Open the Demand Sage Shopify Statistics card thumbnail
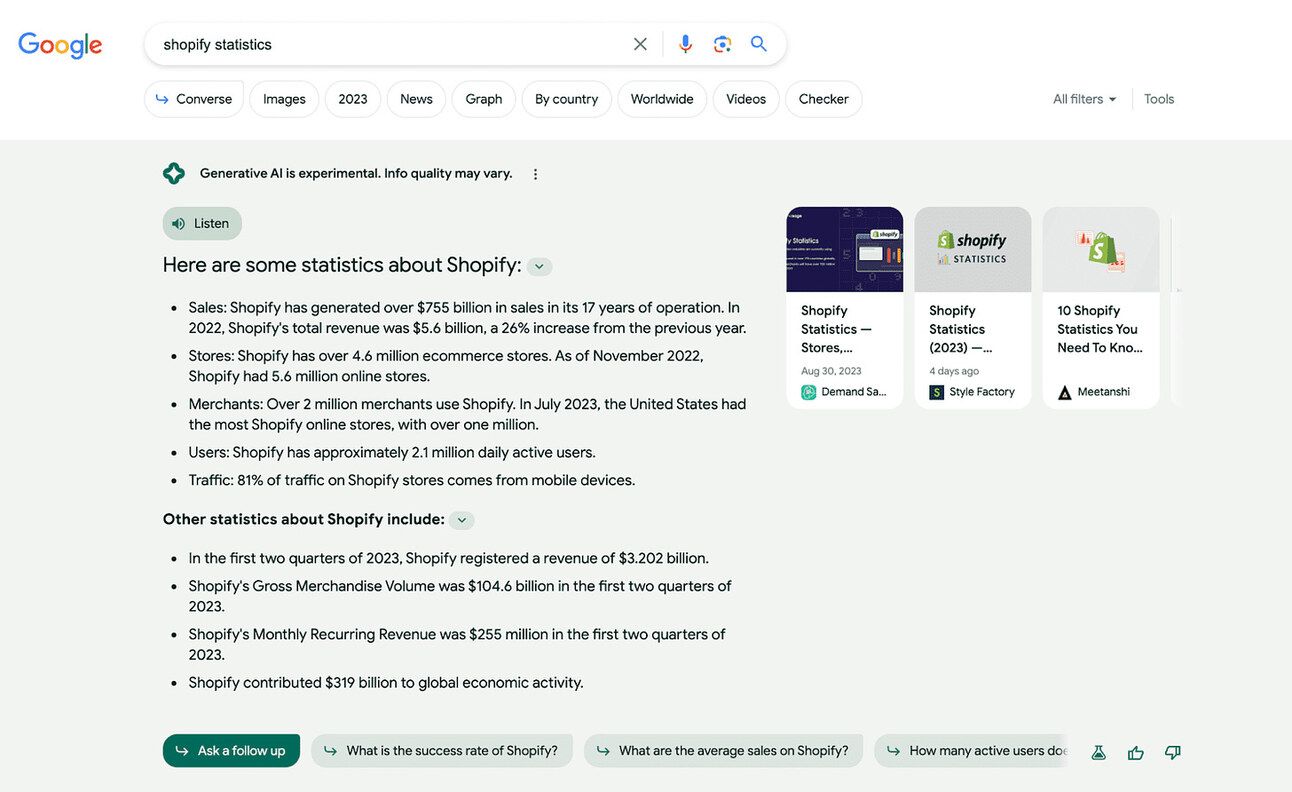 [x=845, y=249]
